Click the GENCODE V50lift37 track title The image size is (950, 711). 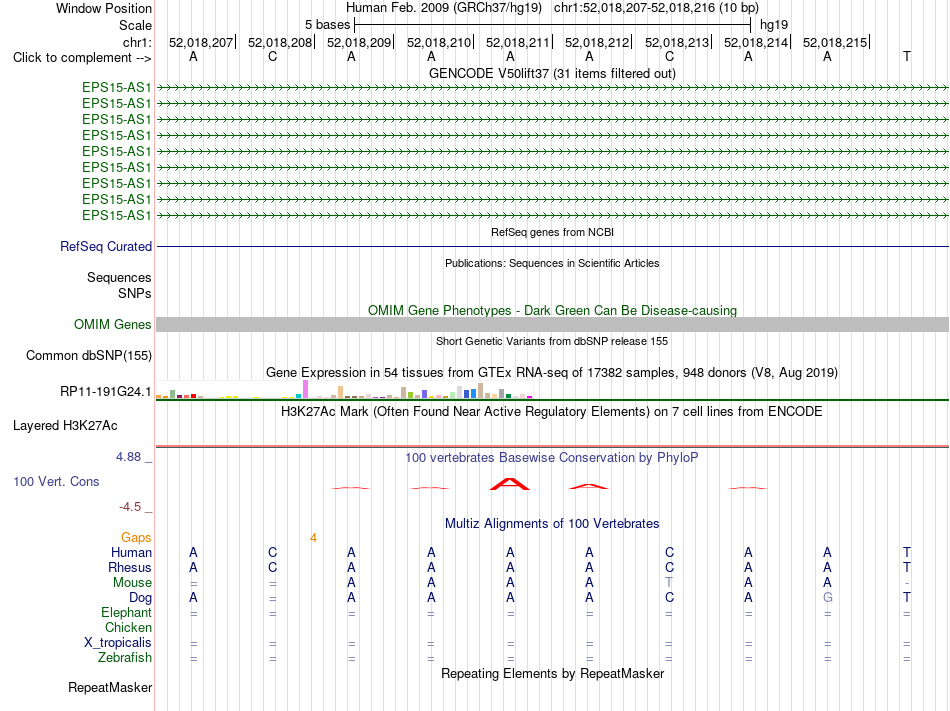pyautogui.click(x=553, y=73)
